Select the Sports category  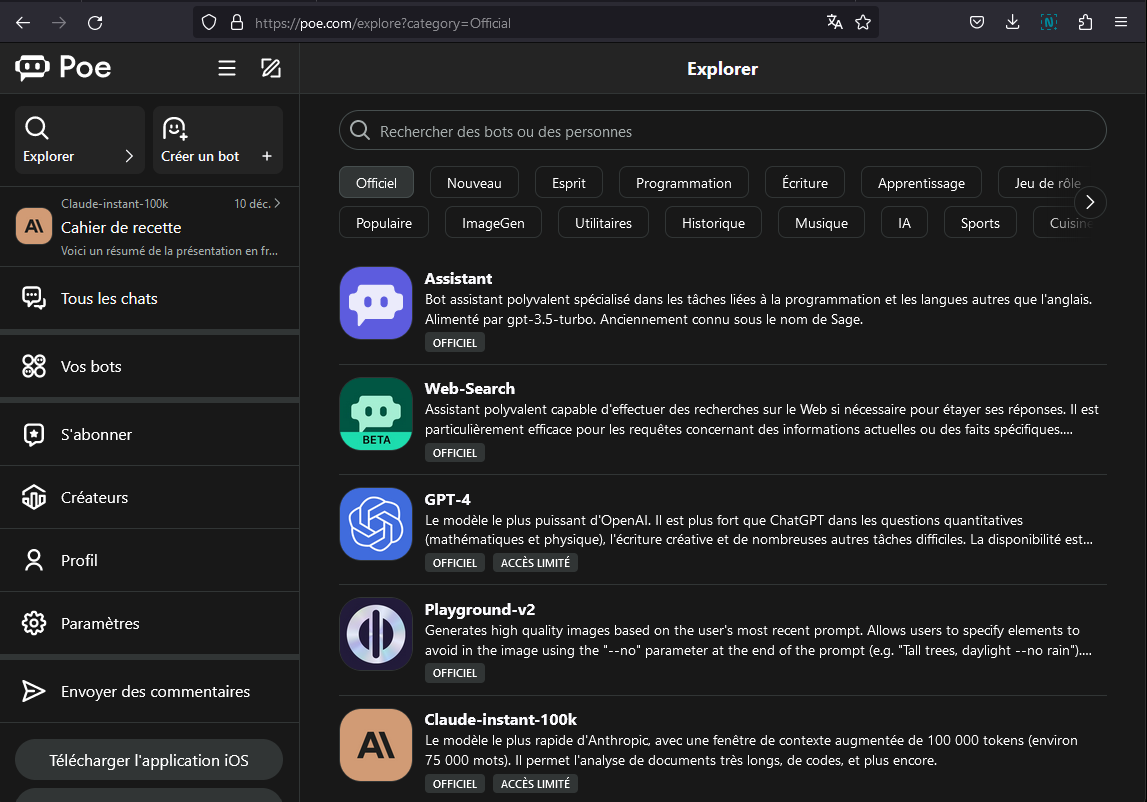point(980,223)
